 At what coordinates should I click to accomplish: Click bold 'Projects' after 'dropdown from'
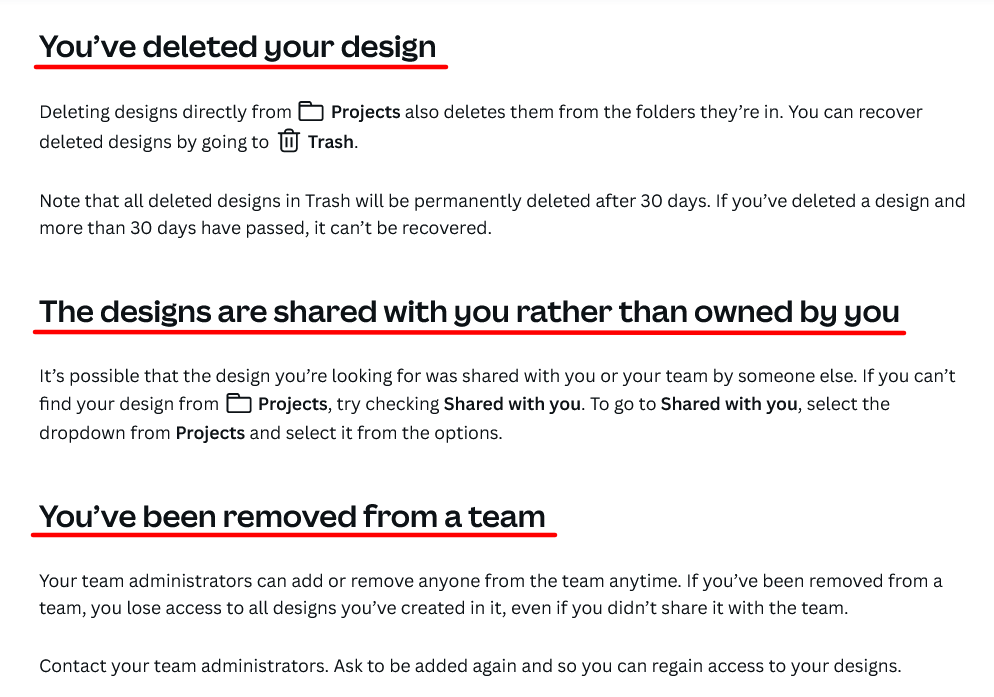210,434
